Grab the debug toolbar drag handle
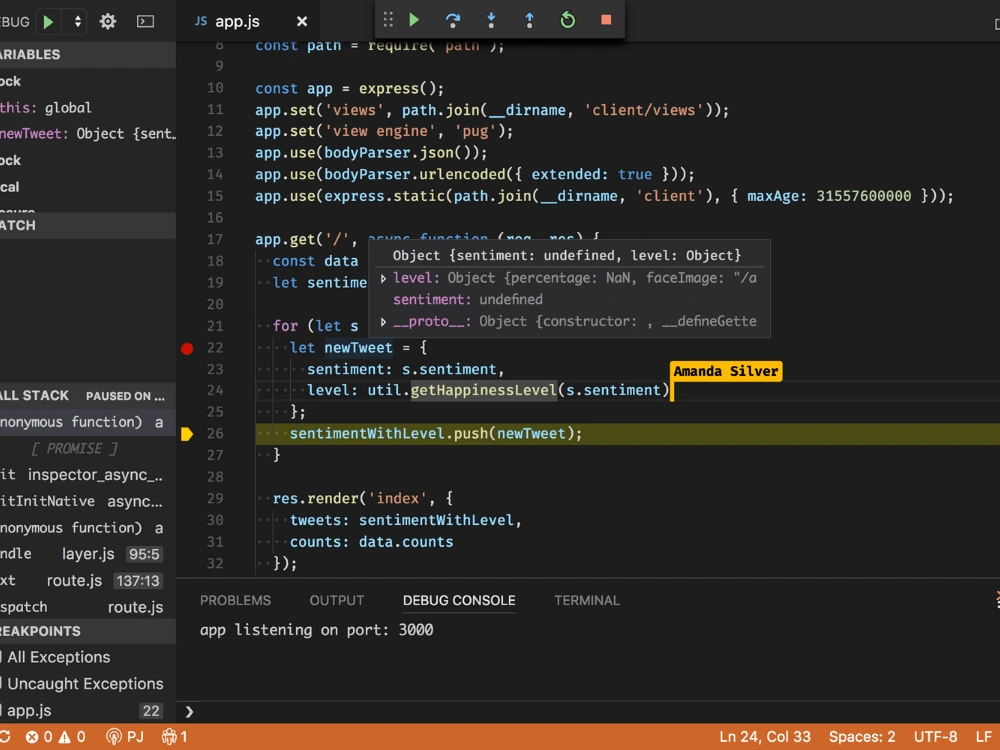This screenshot has height=750, width=1000. click(388, 20)
